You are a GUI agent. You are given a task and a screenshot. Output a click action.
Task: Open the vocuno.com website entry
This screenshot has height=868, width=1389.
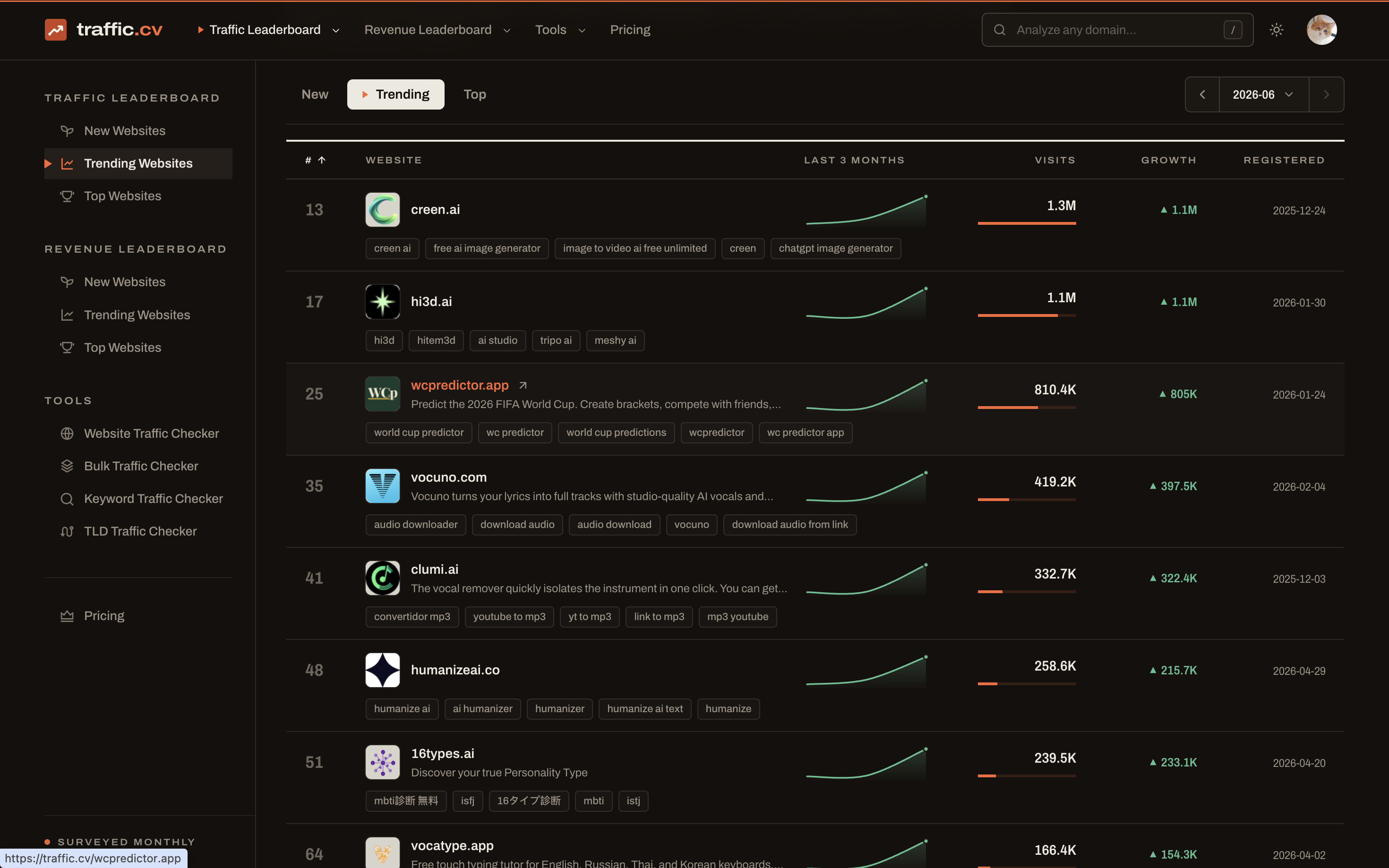[x=449, y=477]
